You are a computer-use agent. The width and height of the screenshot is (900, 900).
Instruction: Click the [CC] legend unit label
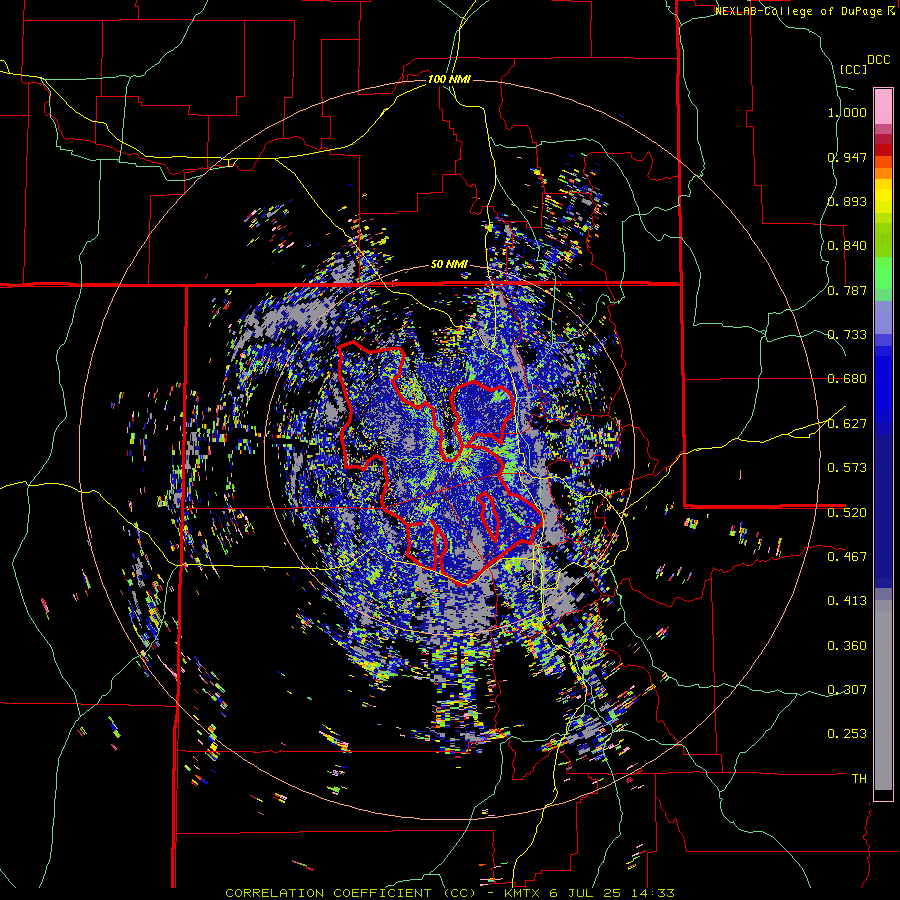tap(853, 69)
